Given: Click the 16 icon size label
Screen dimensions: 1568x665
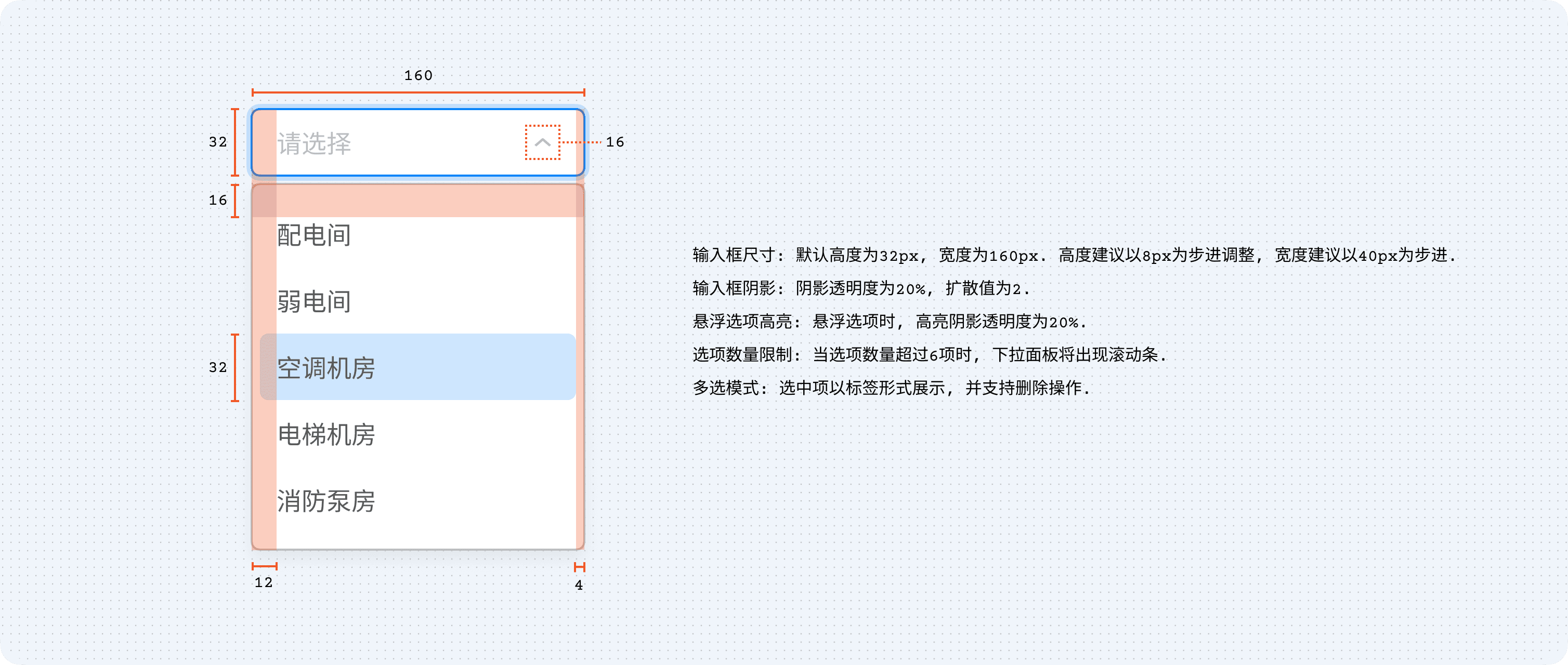Looking at the screenshot, I should pyautogui.click(x=615, y=142).
